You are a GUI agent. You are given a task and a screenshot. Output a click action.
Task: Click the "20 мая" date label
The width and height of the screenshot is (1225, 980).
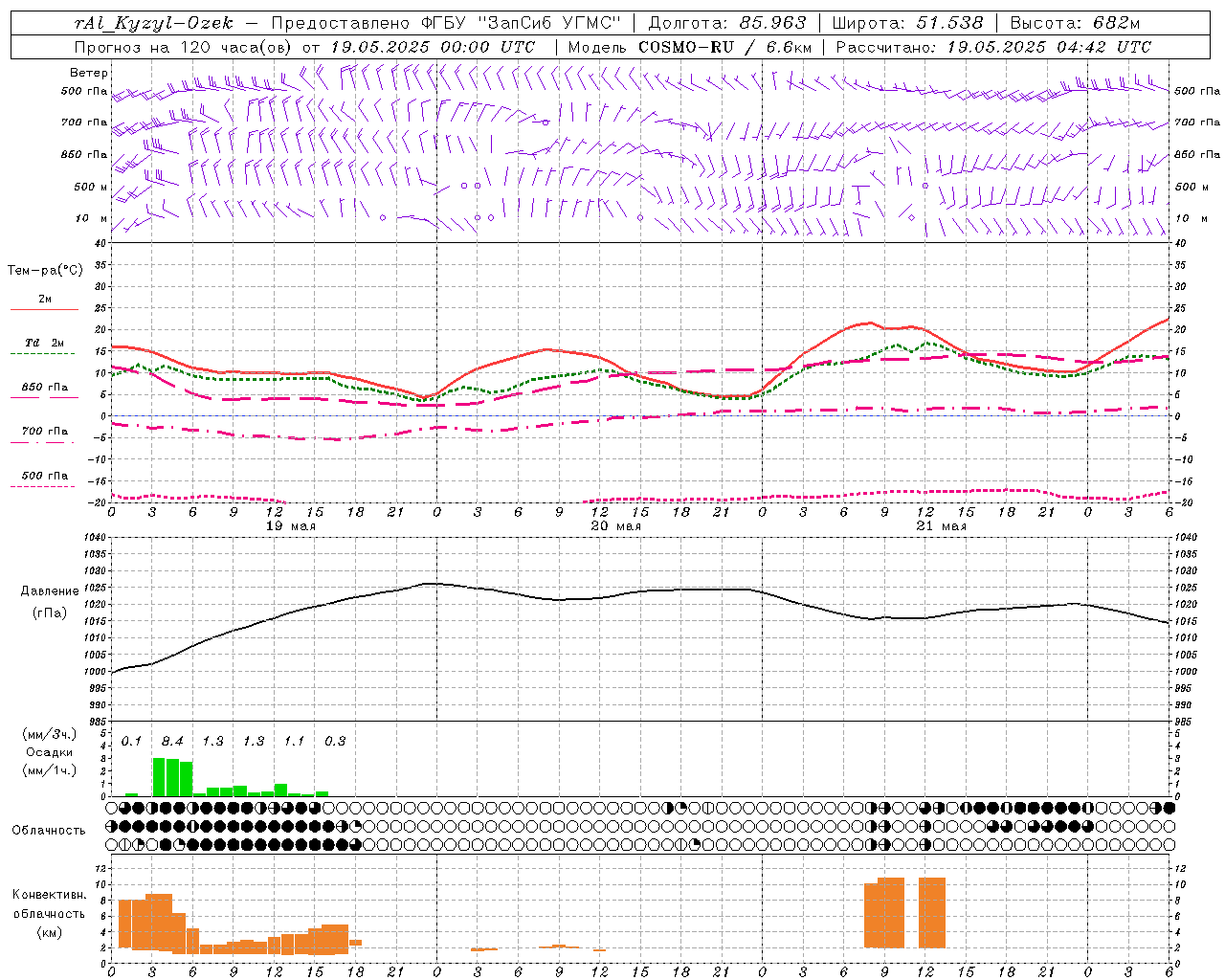pyautogui.click(x=615, y=526)
